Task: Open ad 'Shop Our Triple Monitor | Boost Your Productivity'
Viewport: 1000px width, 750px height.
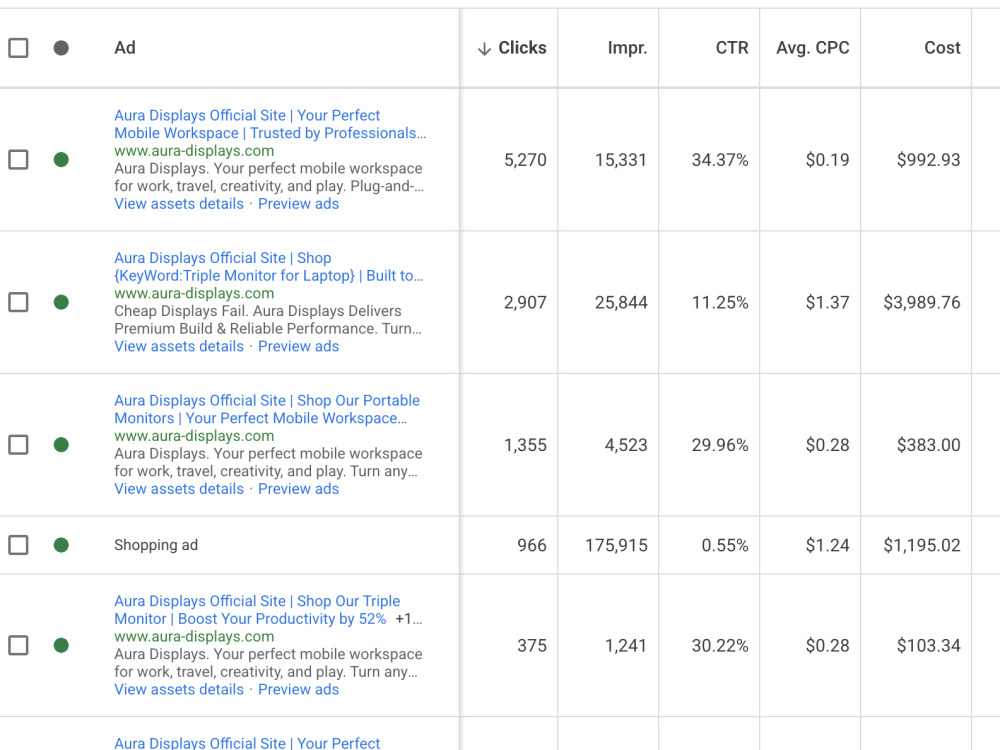Action: [x=257, y=610]
